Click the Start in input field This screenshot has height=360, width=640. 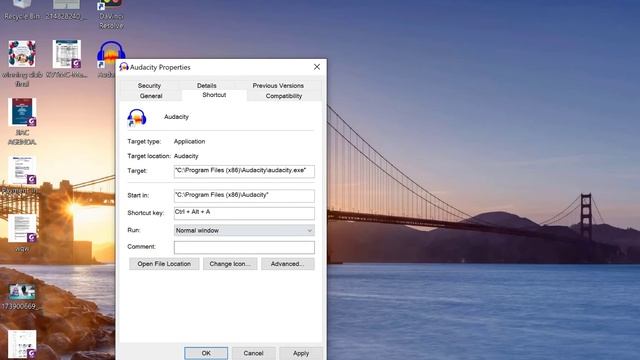click(244, 196)
